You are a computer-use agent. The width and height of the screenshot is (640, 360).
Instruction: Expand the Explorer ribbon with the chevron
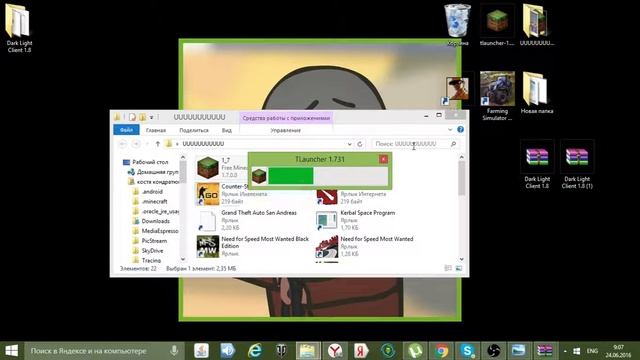coord(450,130)
